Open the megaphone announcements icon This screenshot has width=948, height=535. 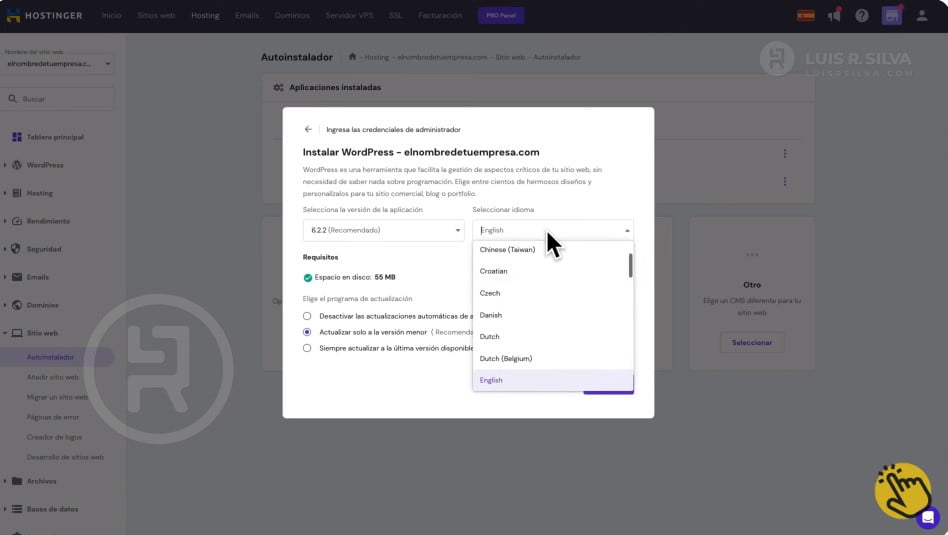tap(834, 15)
